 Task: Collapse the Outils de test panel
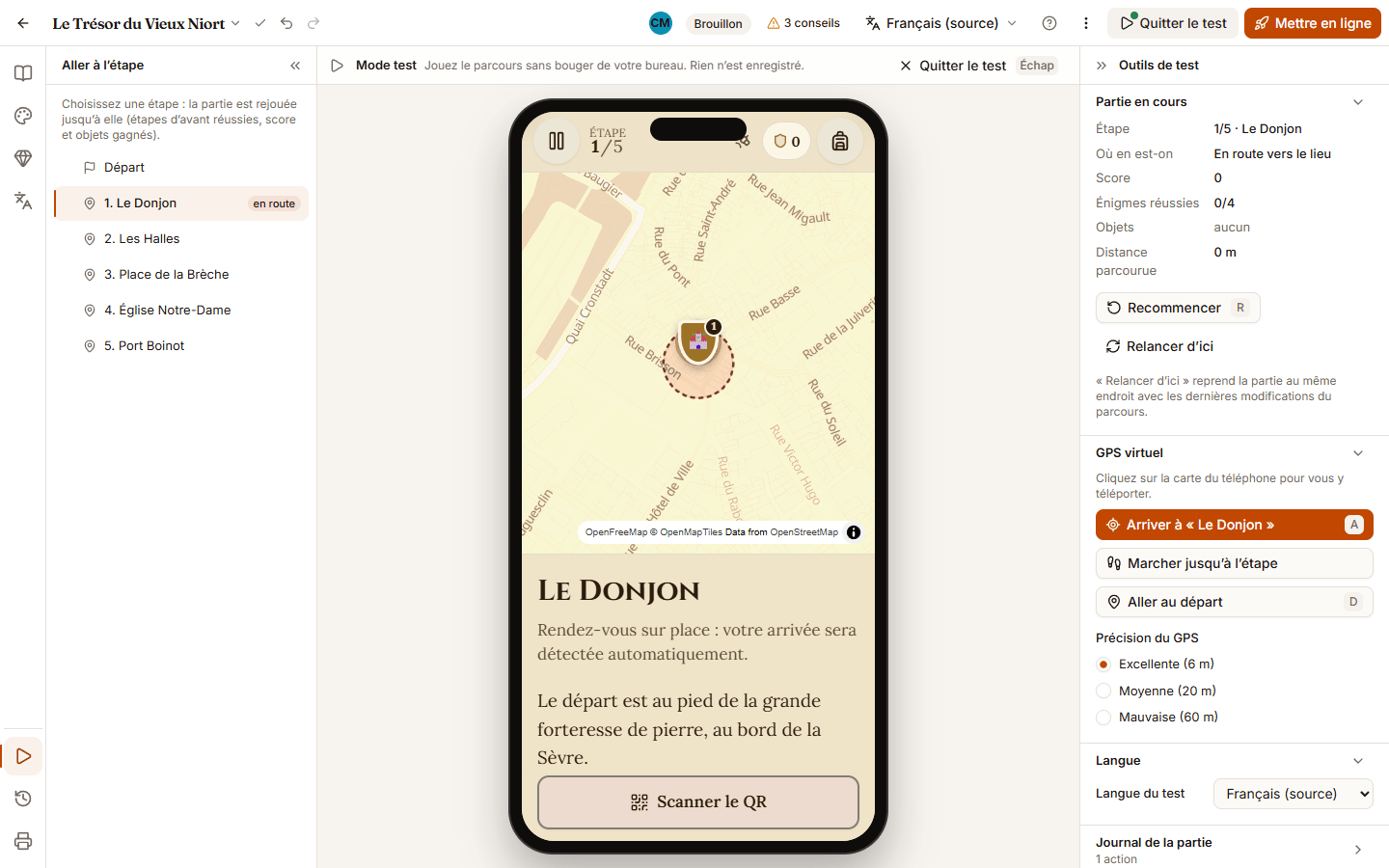tap(1102, 66)
